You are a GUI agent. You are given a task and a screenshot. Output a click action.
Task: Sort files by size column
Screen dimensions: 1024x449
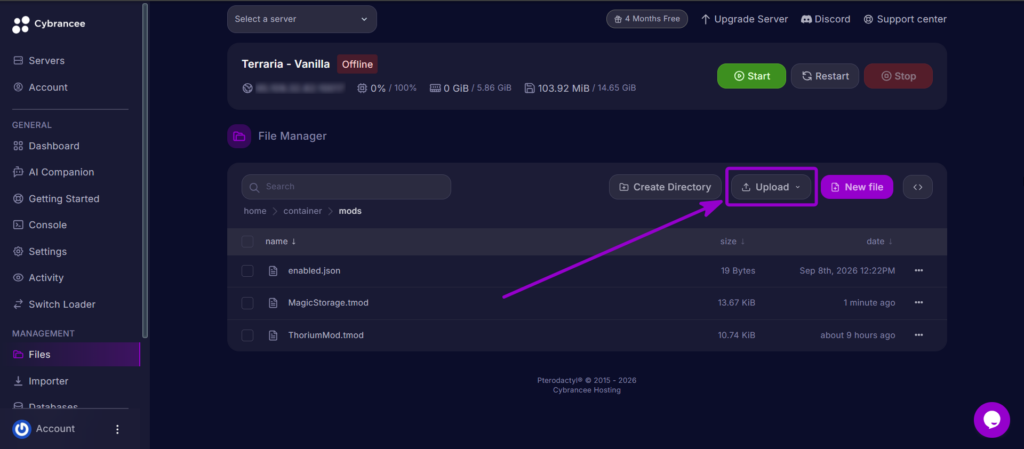(732, 241)
